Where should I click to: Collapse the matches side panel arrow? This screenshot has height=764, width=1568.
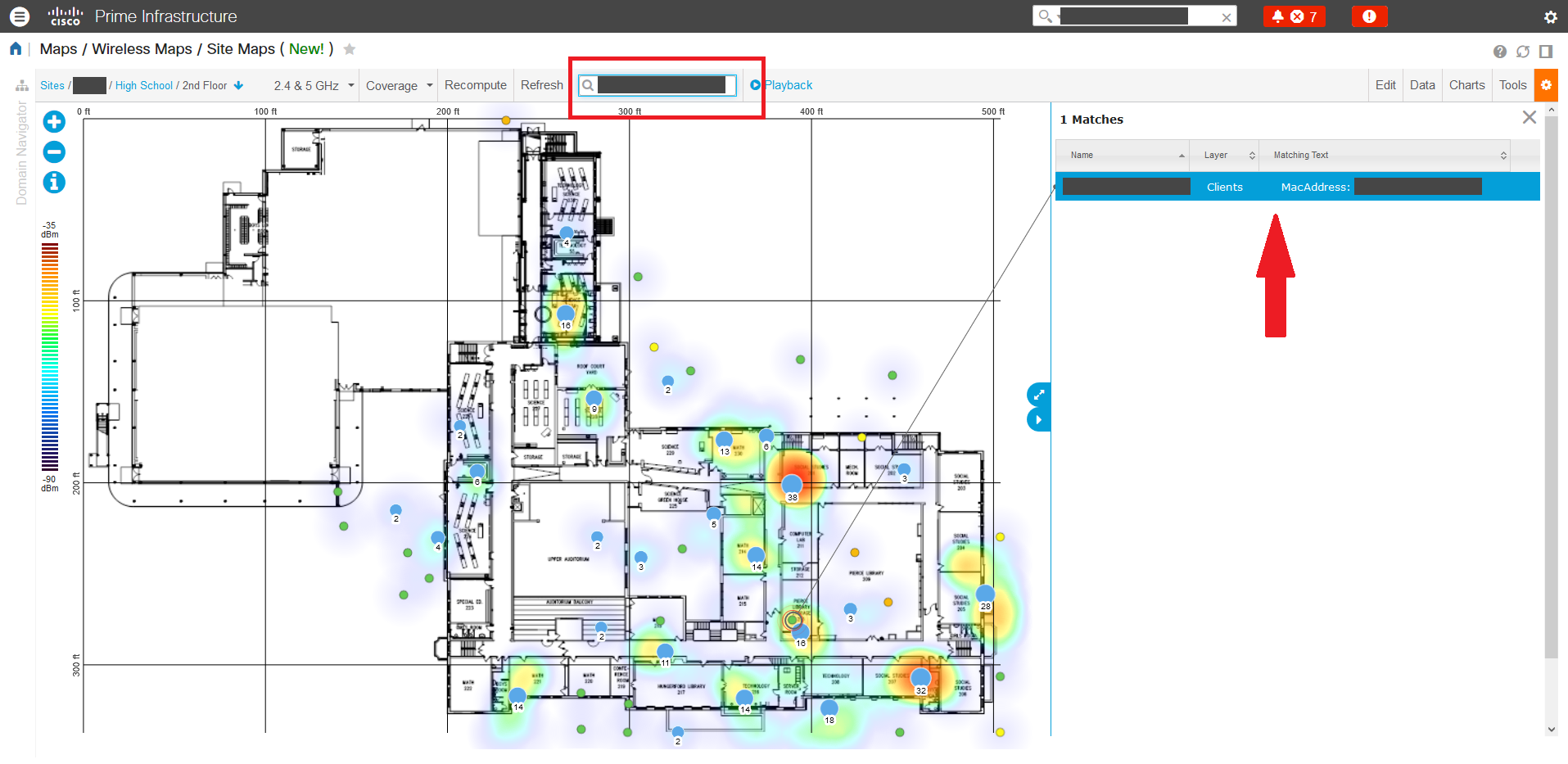tap(1037, 418)
